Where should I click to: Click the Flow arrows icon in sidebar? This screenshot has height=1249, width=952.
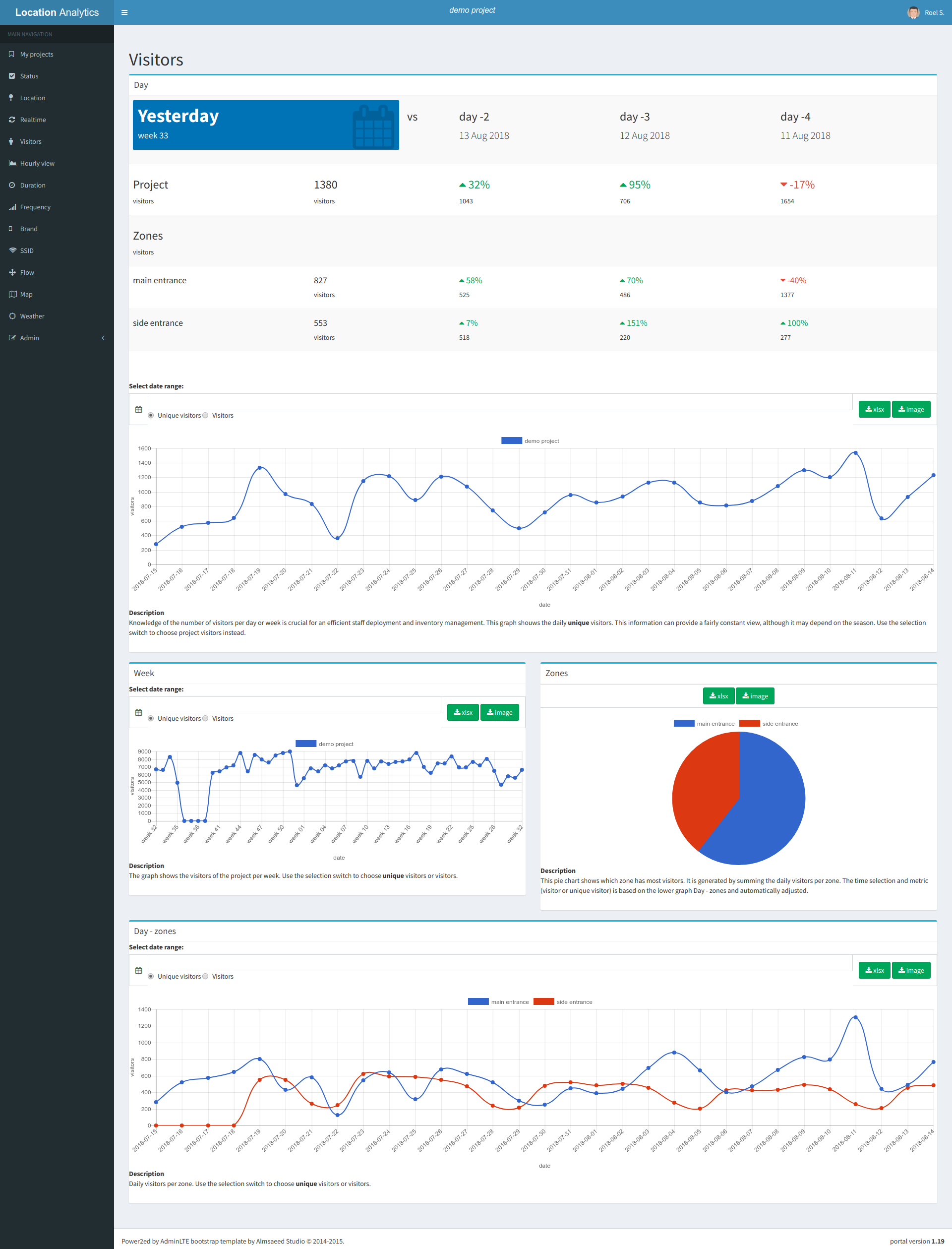coord(12,272)
